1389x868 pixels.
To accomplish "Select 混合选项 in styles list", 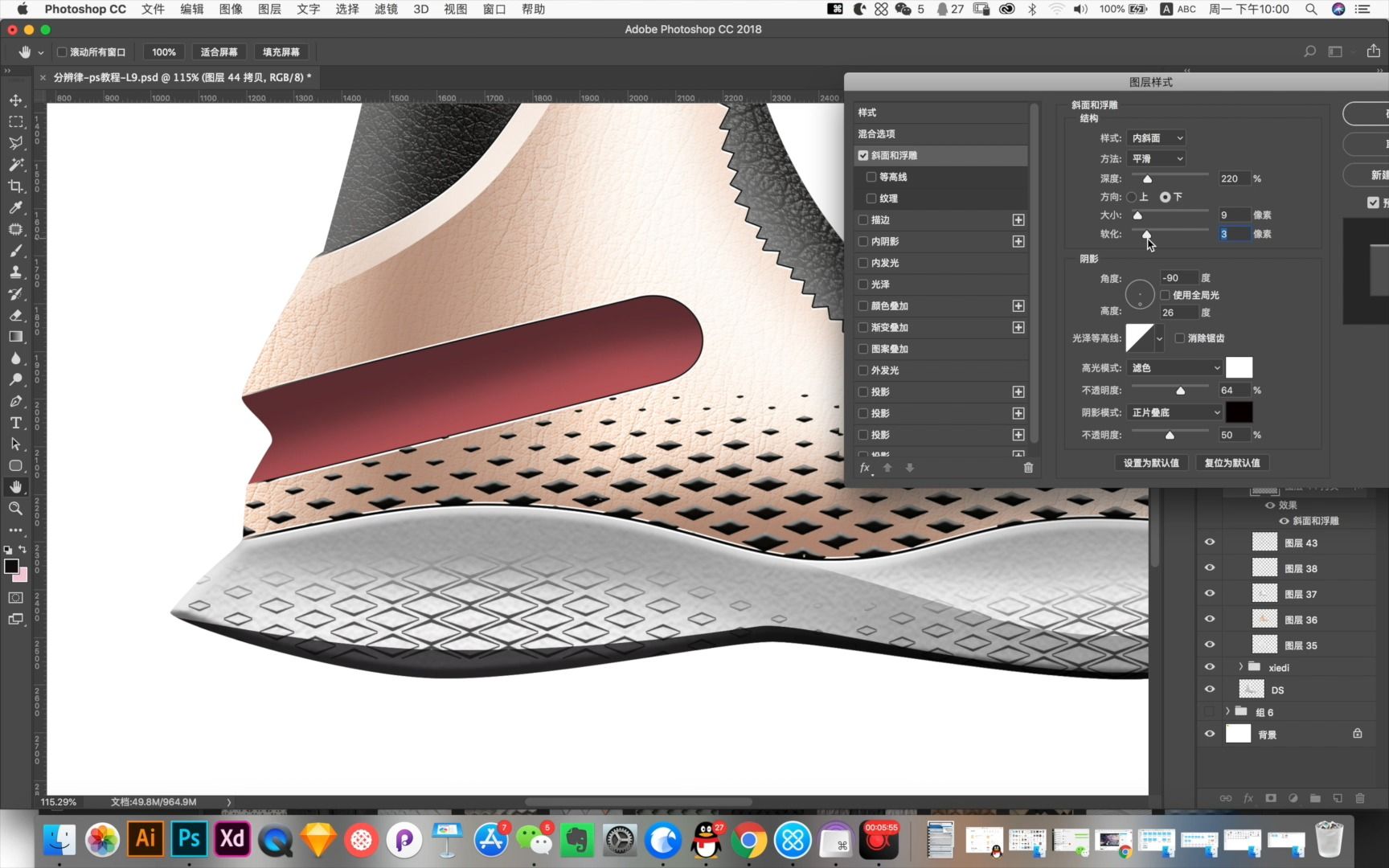I will [x=942, y=134].
